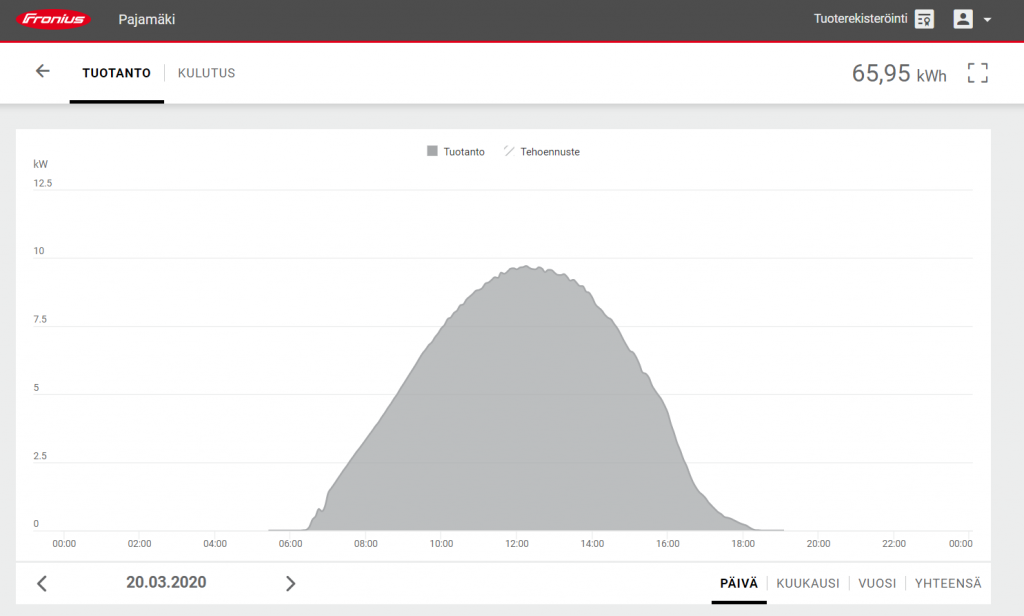
Task: Select the Päivä day view
Action: click(x=739, y=584)
